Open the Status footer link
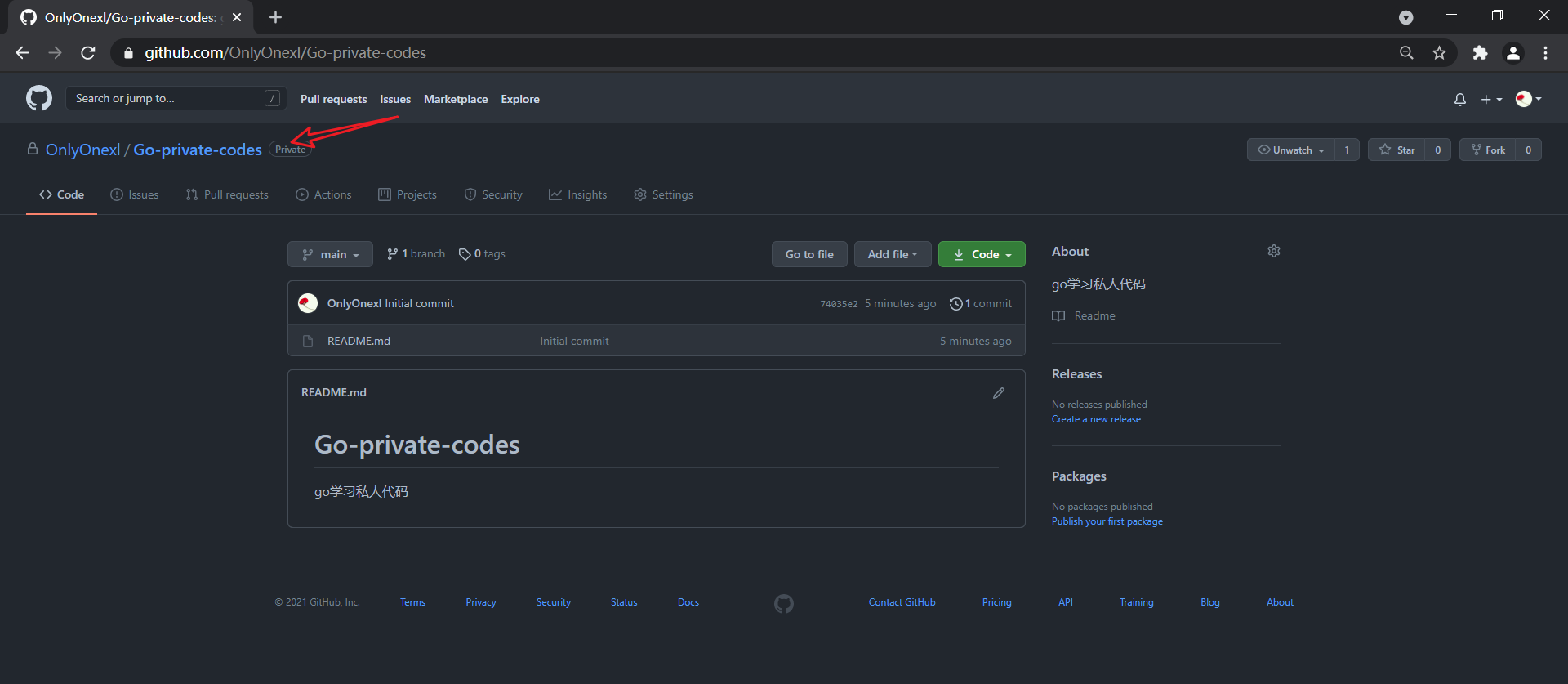Viewport: 1568px width, 684px height. 624,602
